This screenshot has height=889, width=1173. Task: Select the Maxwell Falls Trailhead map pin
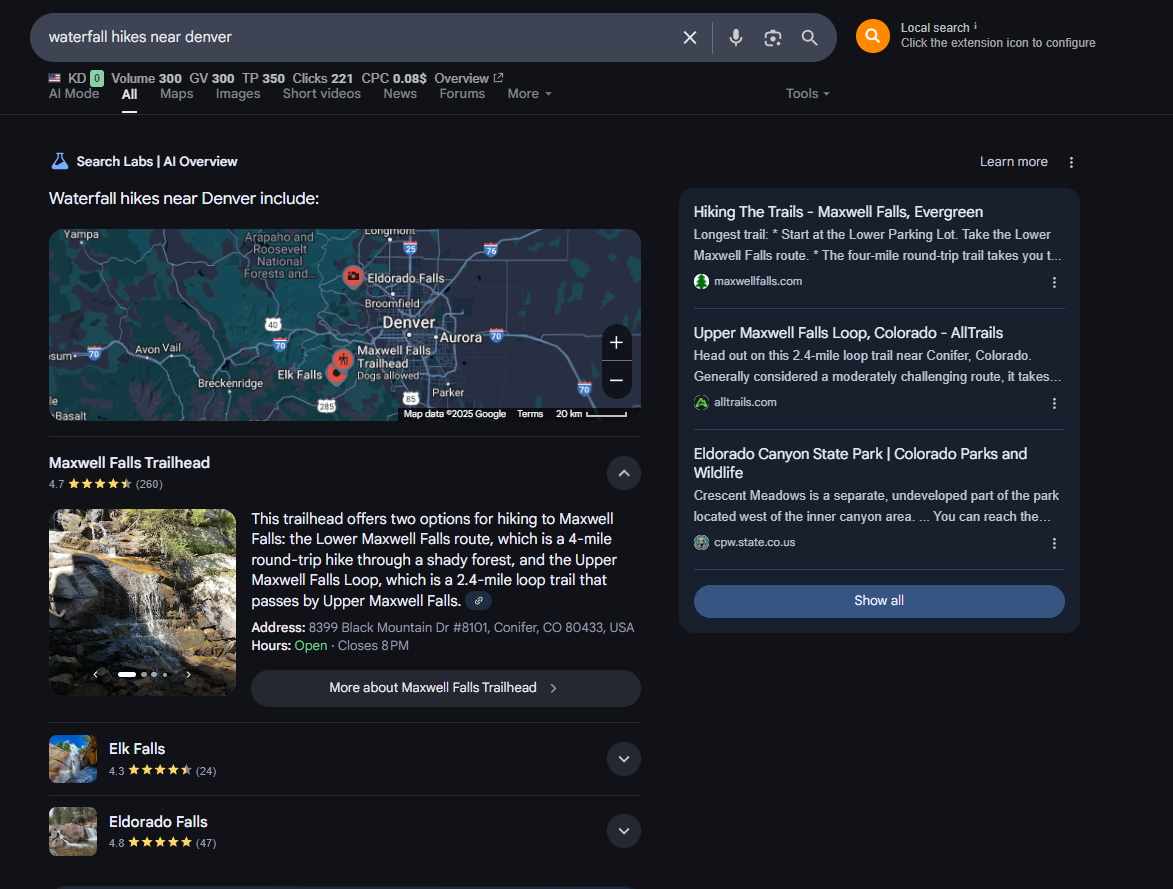(343, 360)
